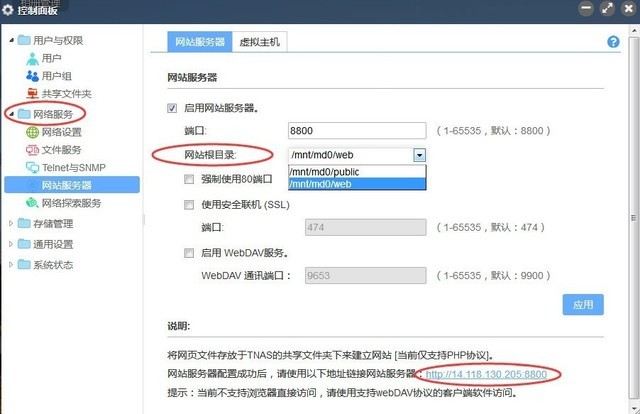This screenshot has height=414, width=640.
Task: Click the 网络设置 globe icon
Action: pyautogui.click(x=32, y=132)
